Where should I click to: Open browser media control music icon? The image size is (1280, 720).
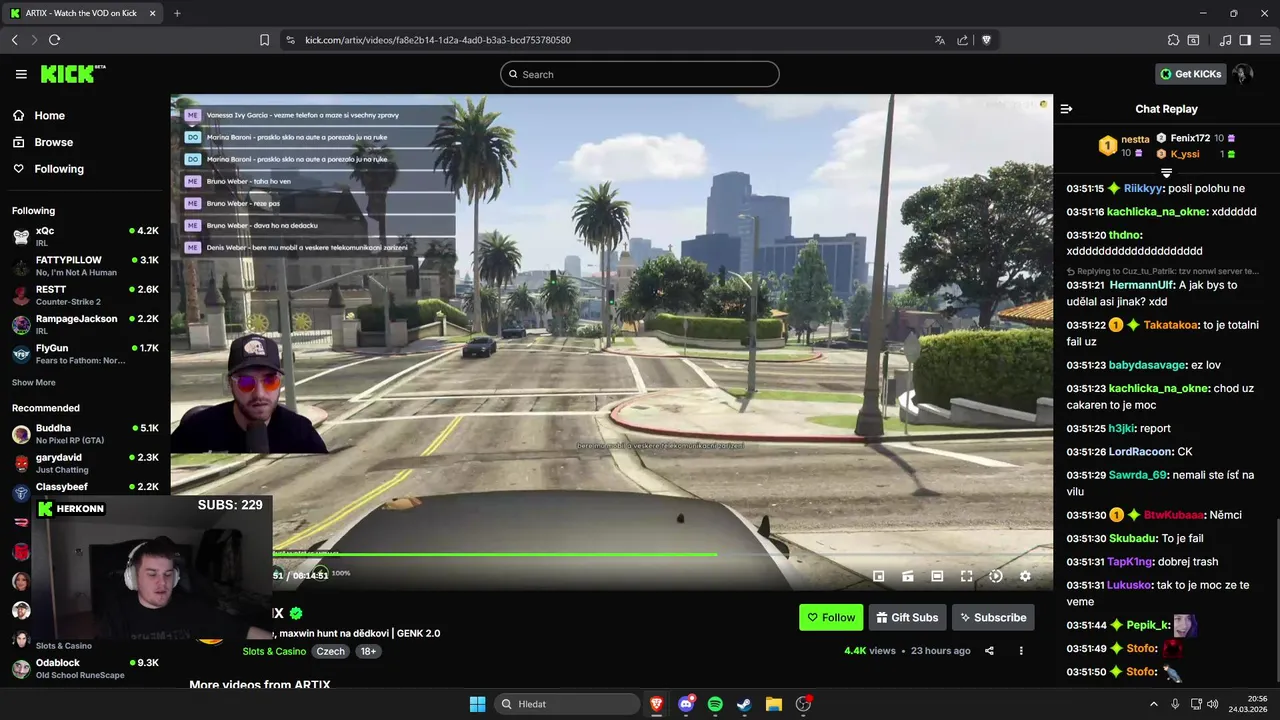coord(1226,40)
